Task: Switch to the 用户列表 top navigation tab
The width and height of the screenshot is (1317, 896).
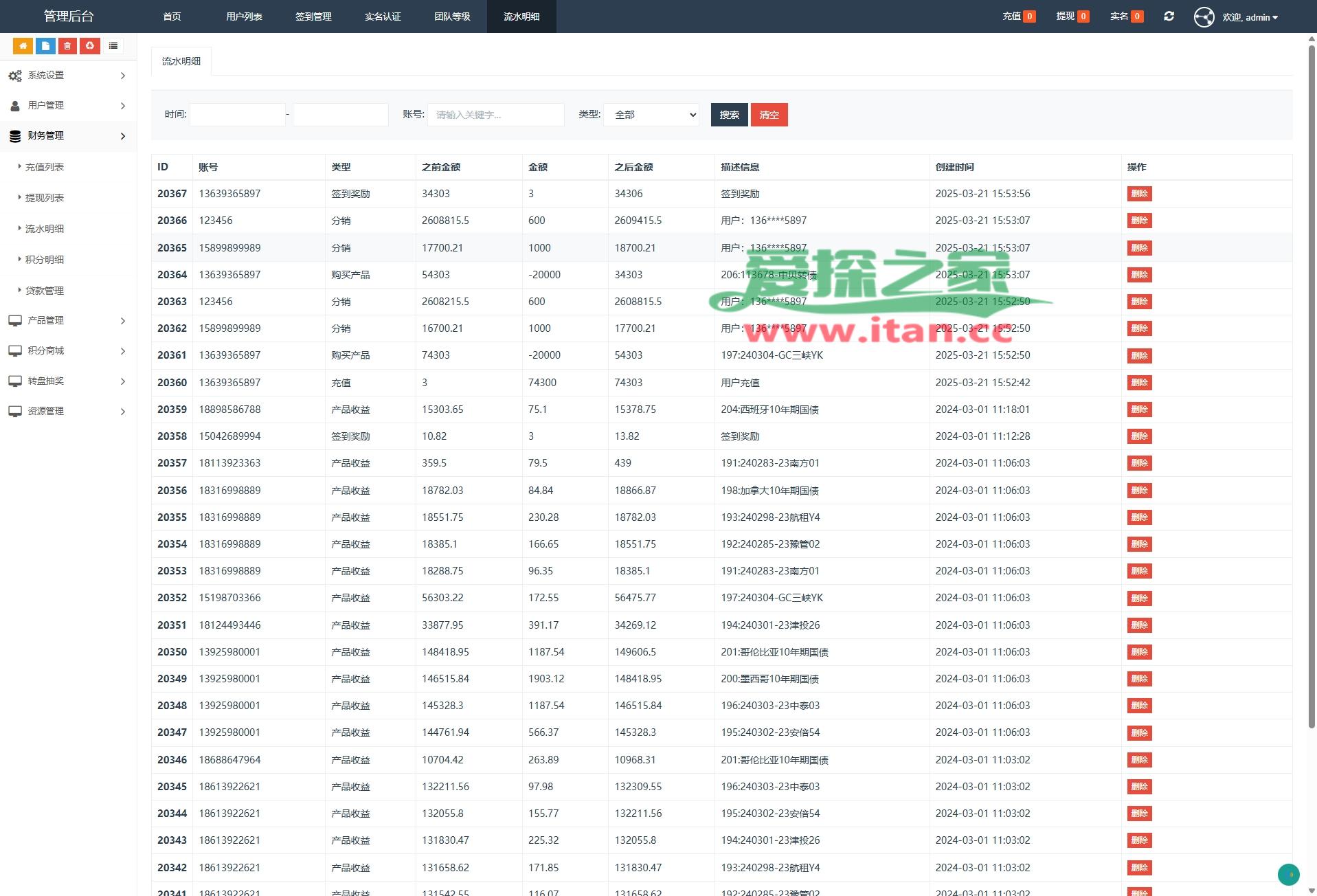Action: click(244, 16)
